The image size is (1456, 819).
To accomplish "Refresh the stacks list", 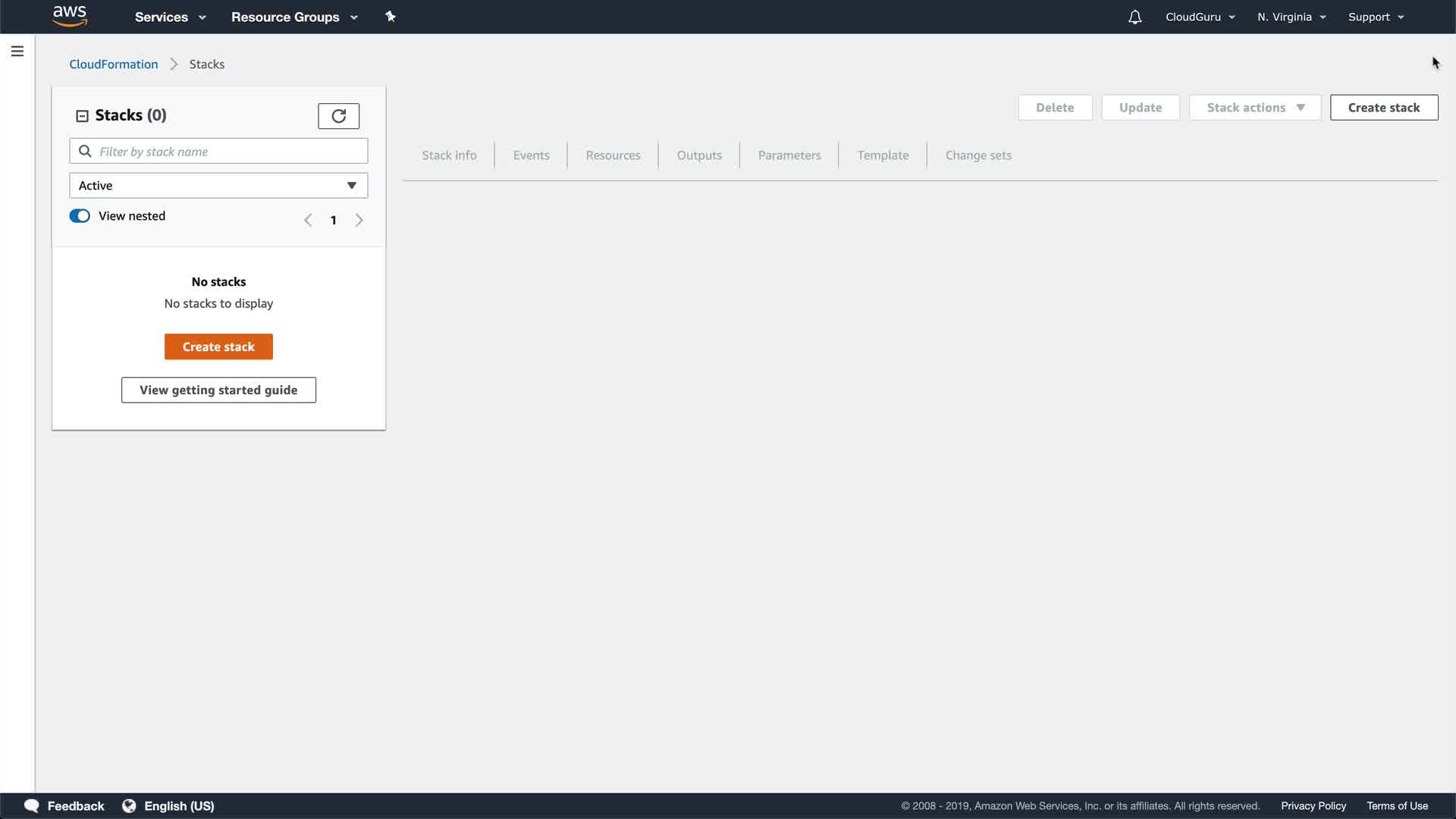I will point(338,116).
